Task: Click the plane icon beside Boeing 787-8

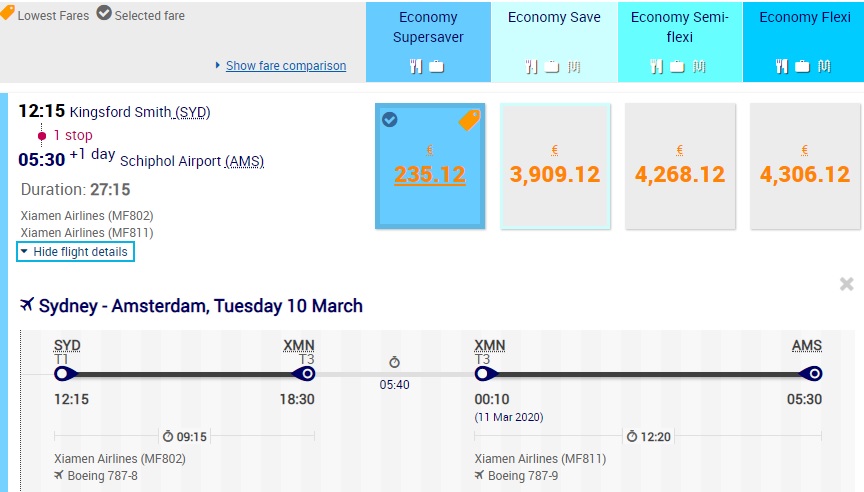Action: (x=58, y=475)
